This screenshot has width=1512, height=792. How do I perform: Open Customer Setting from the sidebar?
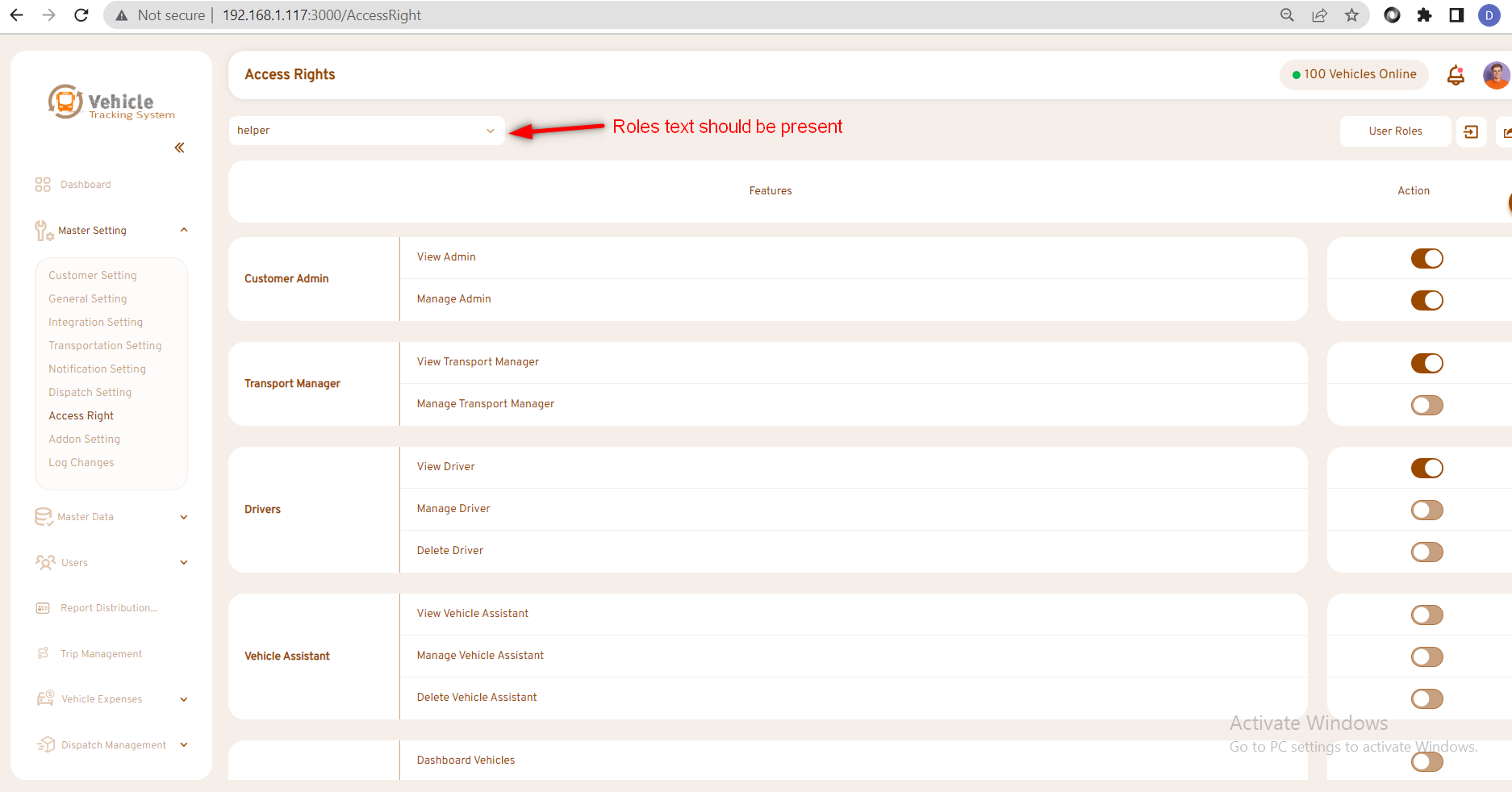pyautogui.click(x=93, y=276)
